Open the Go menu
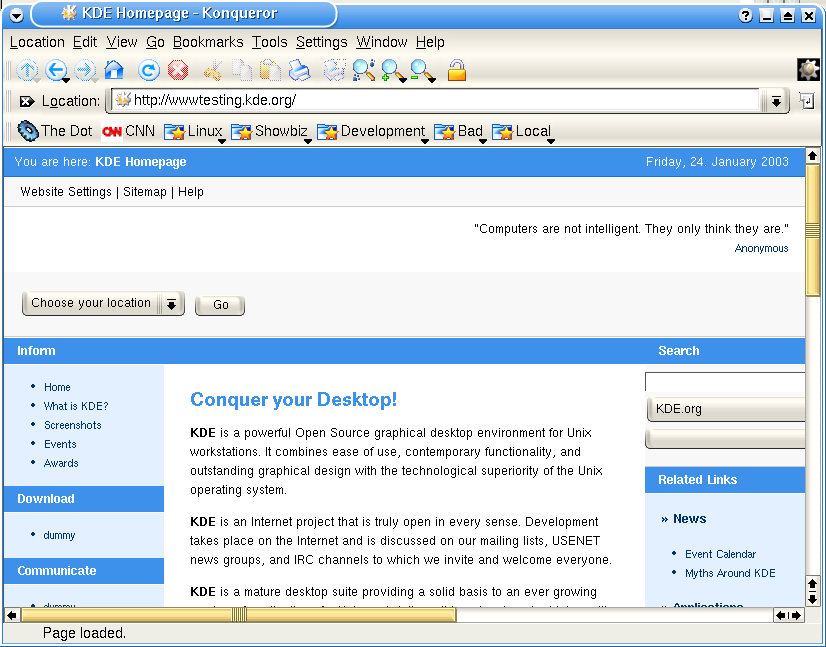This screenshot has height=647, width=826. coord(155,42)
